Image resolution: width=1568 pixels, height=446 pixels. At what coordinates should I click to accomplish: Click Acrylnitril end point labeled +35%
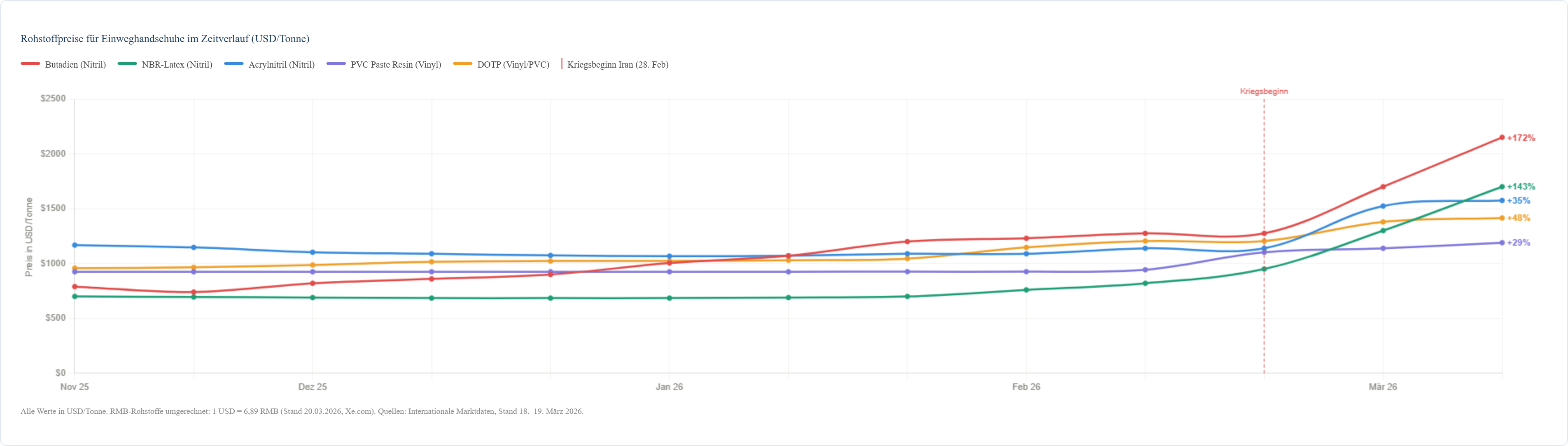point(1502,200)
